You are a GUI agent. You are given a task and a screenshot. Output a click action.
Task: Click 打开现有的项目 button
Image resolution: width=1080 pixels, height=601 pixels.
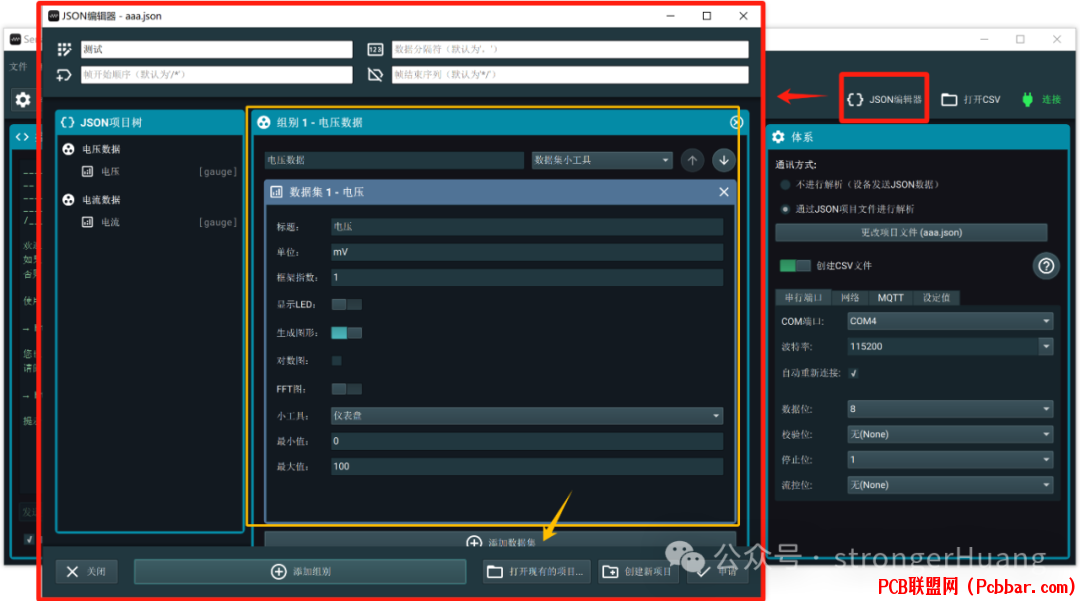tap(536, 571)
